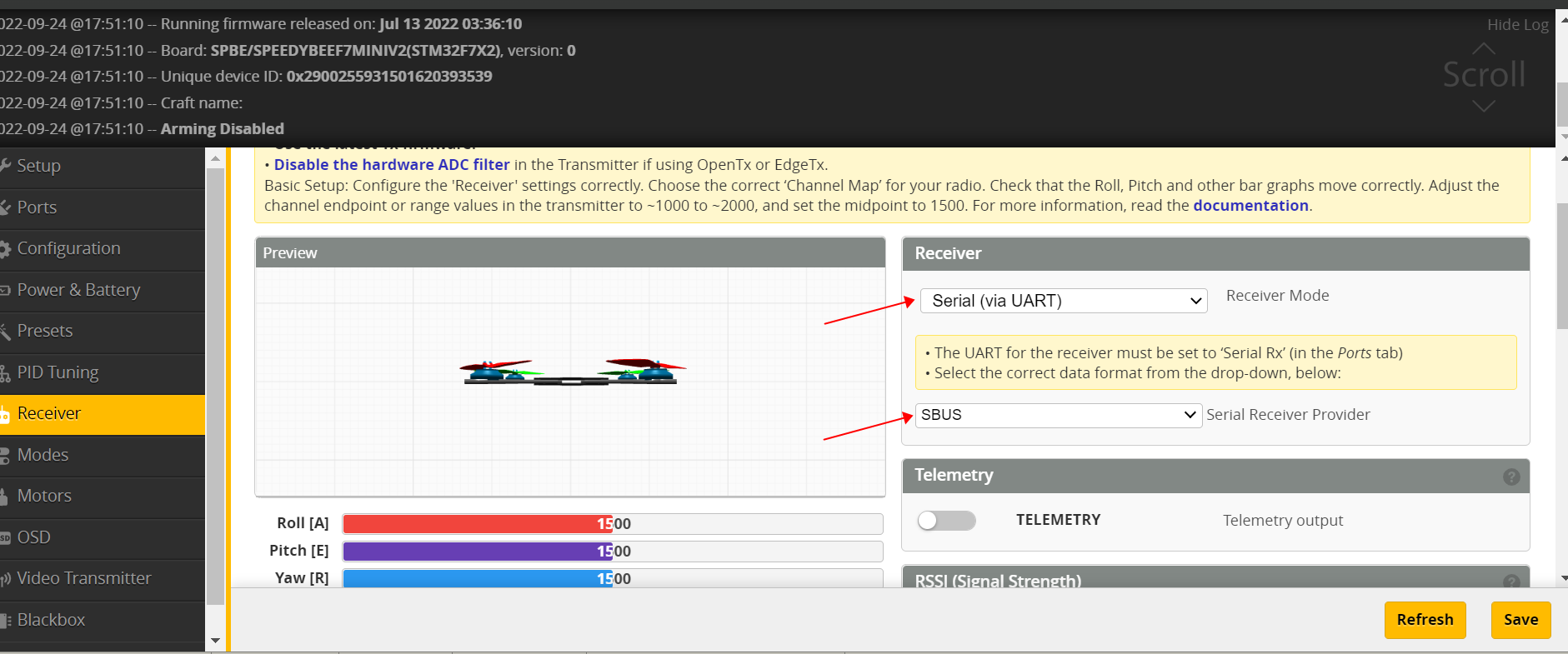Click the Roll [A] channel bar
The image size is (1568, 654).
coord(612,524)
